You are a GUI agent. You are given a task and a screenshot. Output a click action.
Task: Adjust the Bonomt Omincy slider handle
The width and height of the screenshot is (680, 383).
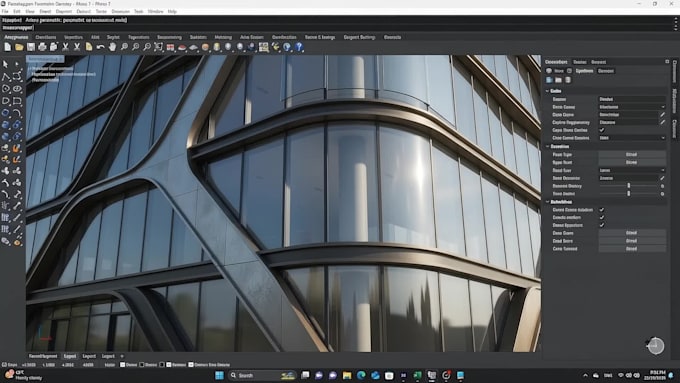(x=629, y=186)
